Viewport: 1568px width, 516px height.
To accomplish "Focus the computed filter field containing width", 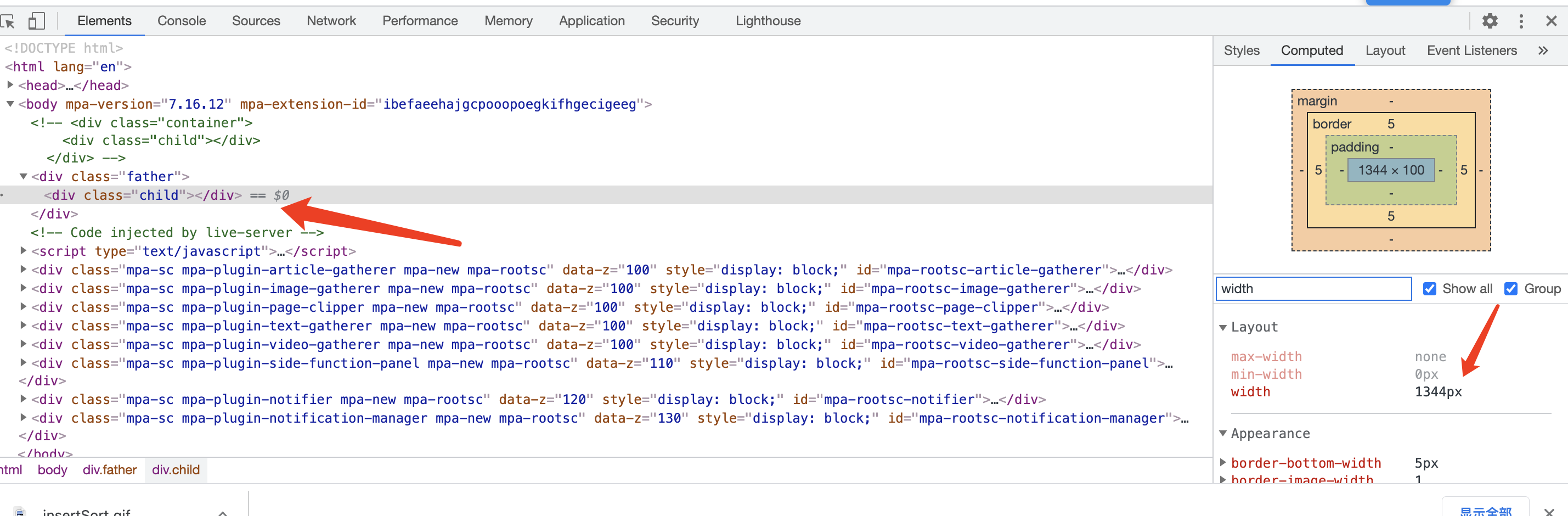I will (1313, 289).
